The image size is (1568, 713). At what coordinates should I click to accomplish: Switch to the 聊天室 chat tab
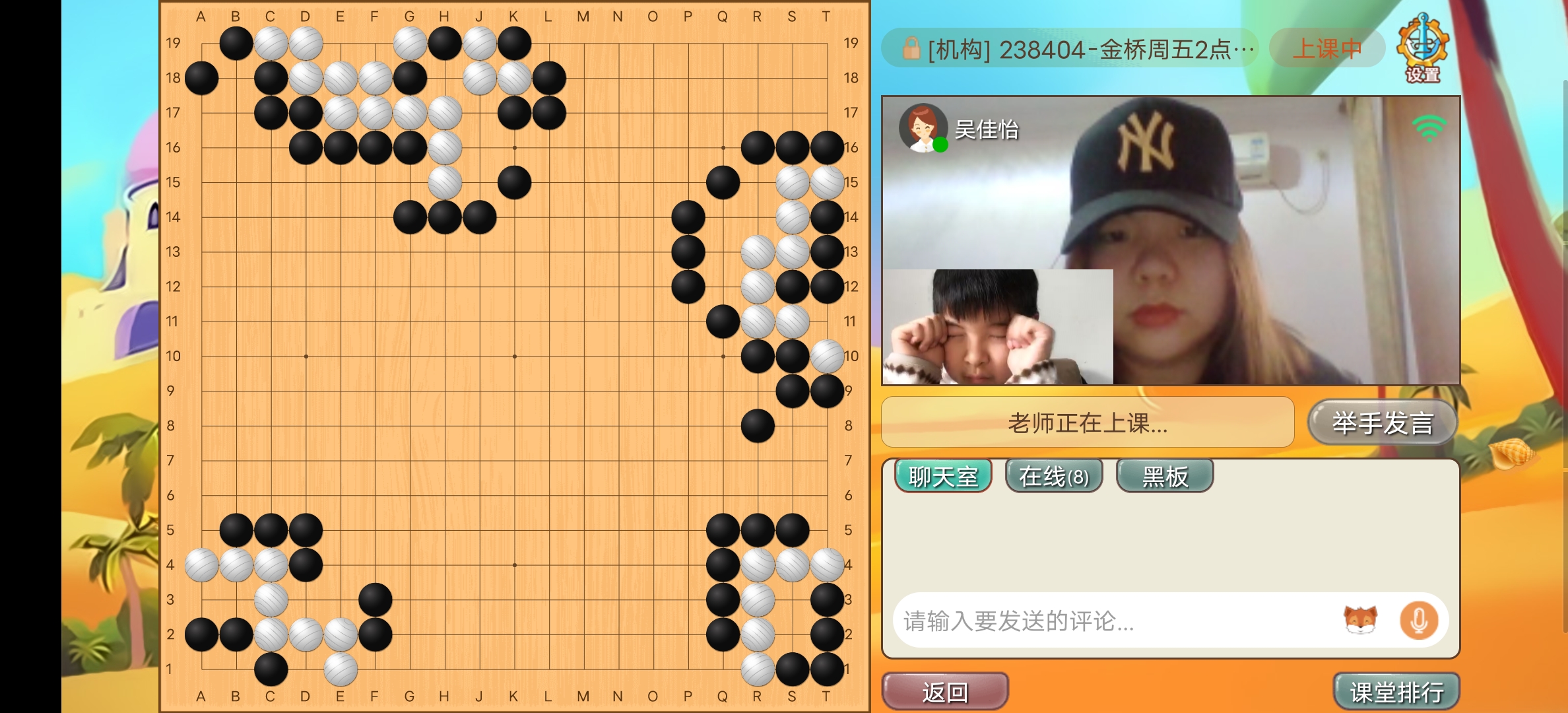(x=943, y=476)
